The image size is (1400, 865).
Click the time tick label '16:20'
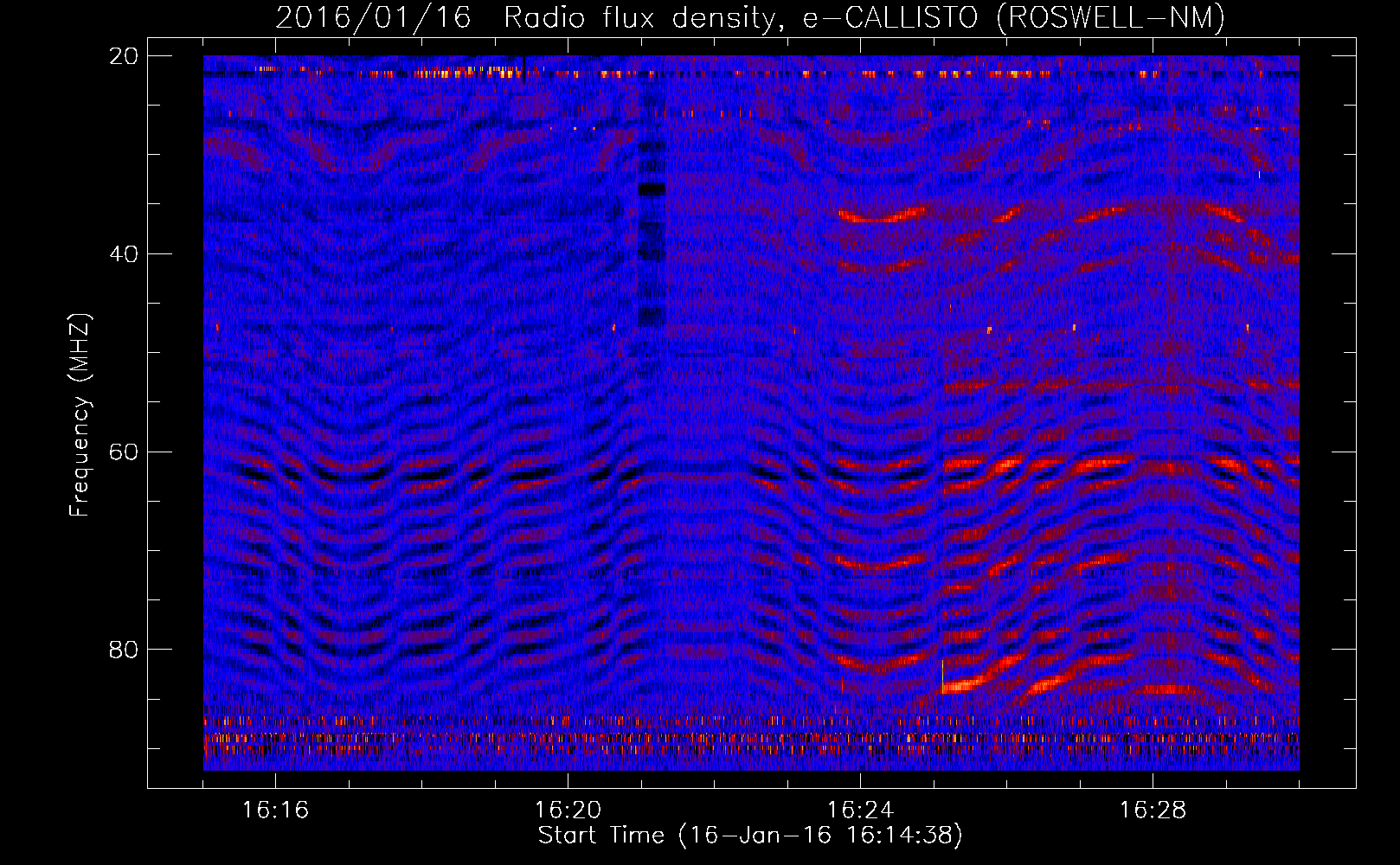click(568, 811)
